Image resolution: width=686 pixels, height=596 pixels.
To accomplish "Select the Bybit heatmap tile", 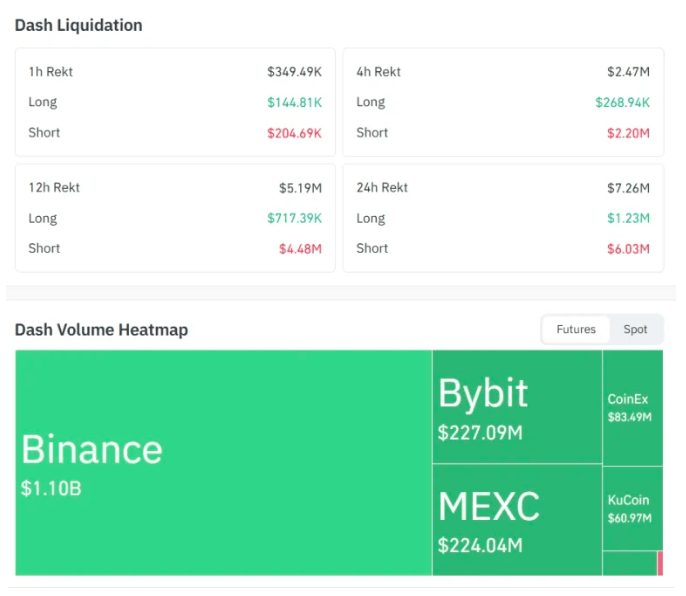I will tap(517, 407).
